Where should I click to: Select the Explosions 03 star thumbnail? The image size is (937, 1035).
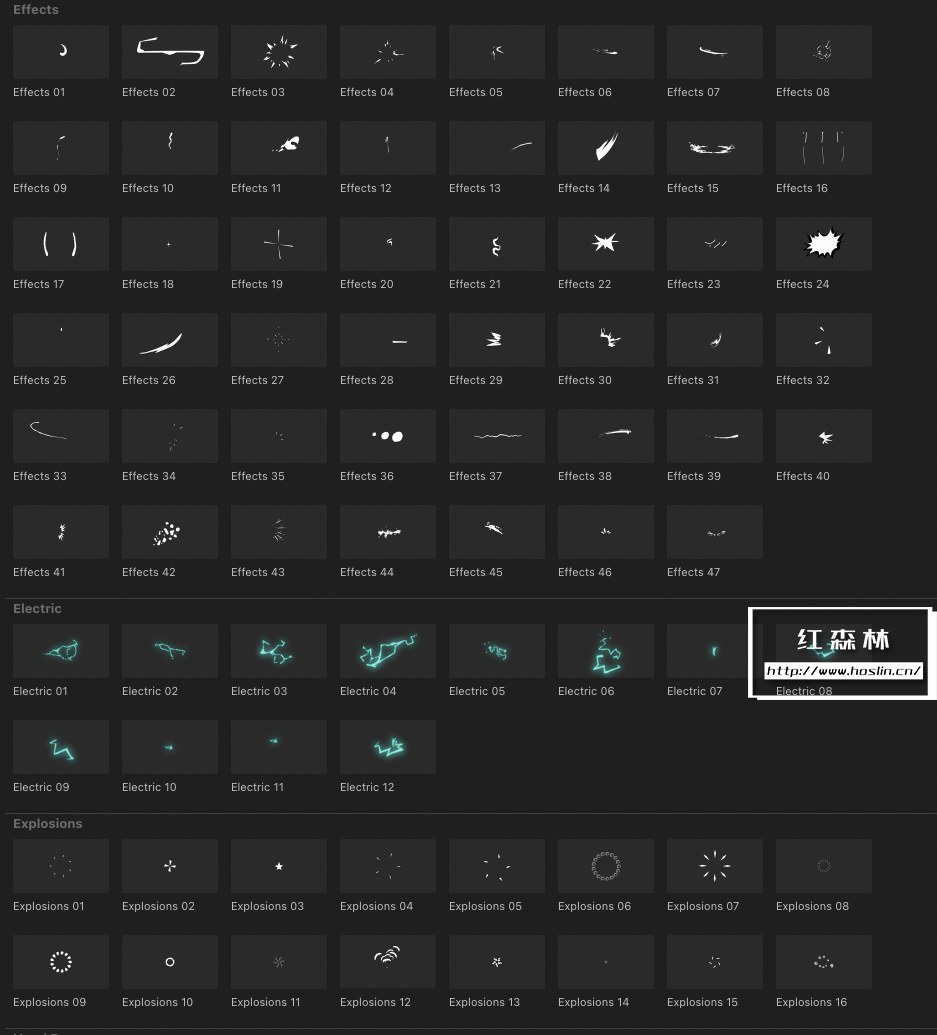(x=278, y=866)
